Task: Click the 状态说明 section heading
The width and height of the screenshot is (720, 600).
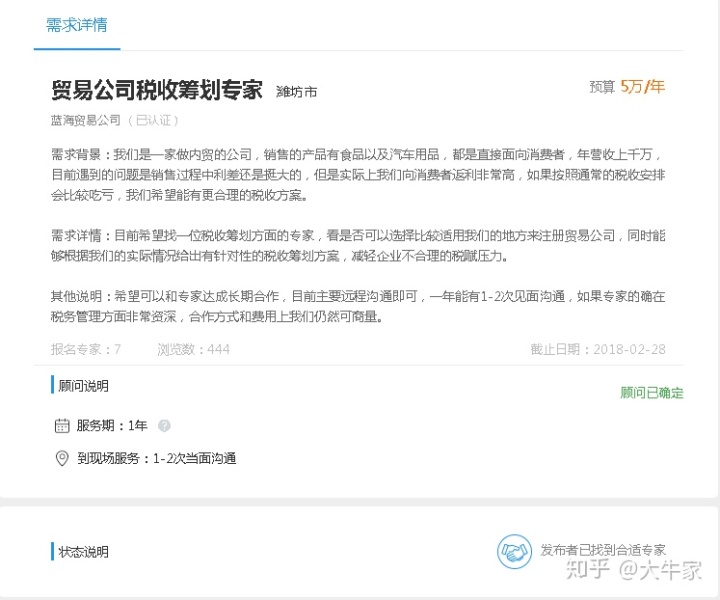Action: pos(83,551)
